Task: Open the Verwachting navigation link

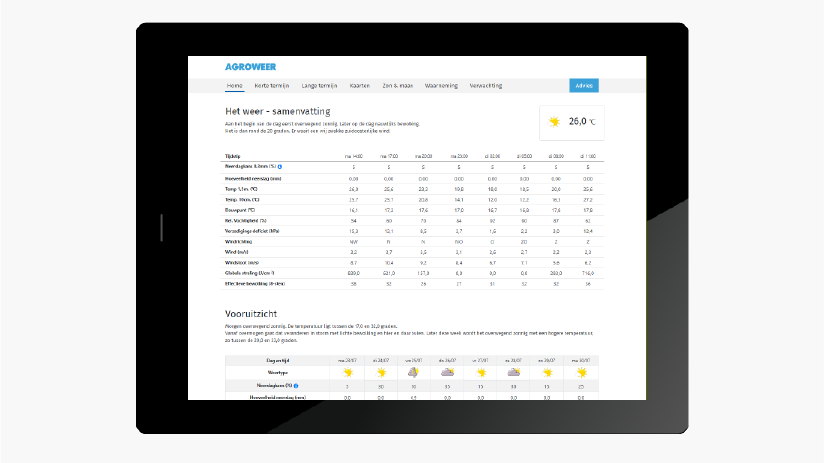Action: pos(486,86)
